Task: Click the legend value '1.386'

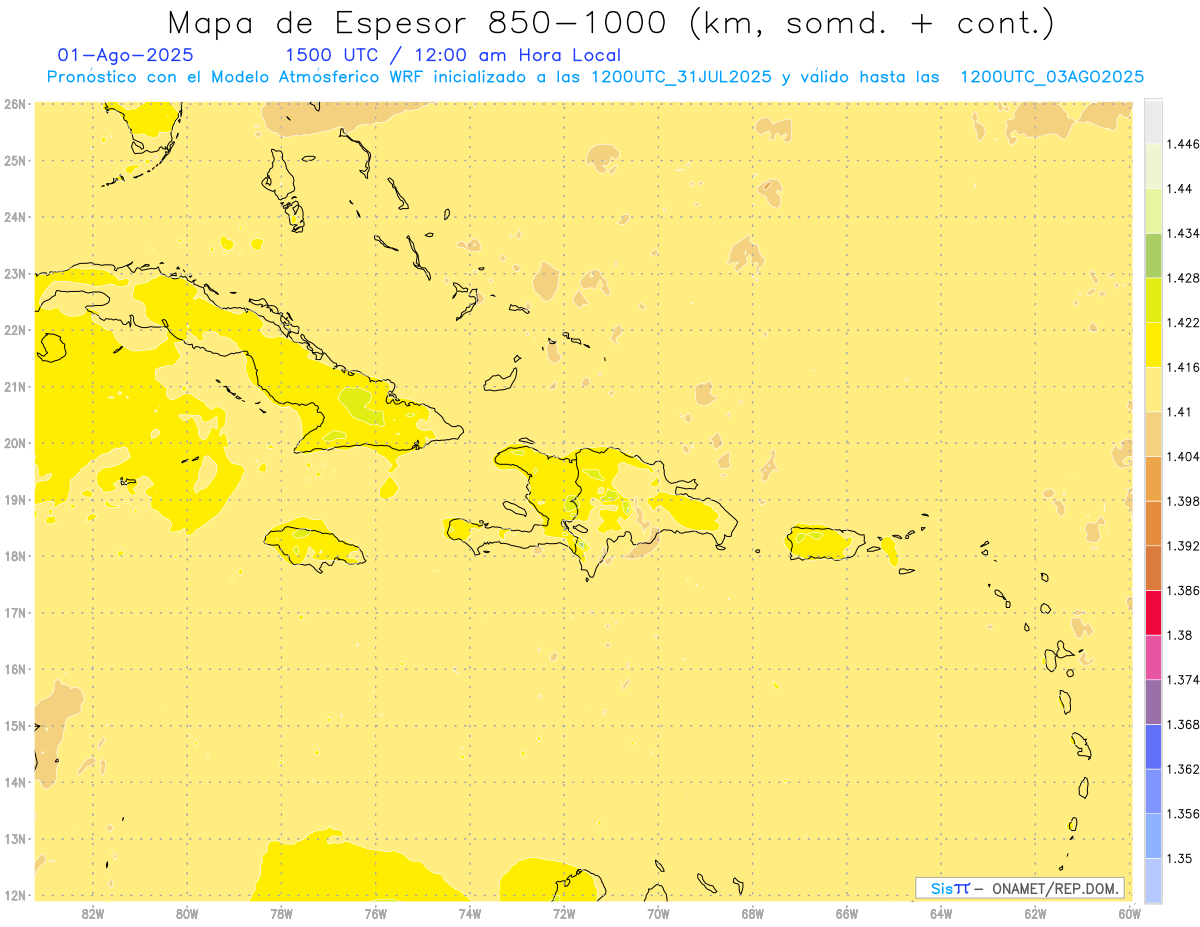Action: pyautogui.click(x=1182, y=591)
